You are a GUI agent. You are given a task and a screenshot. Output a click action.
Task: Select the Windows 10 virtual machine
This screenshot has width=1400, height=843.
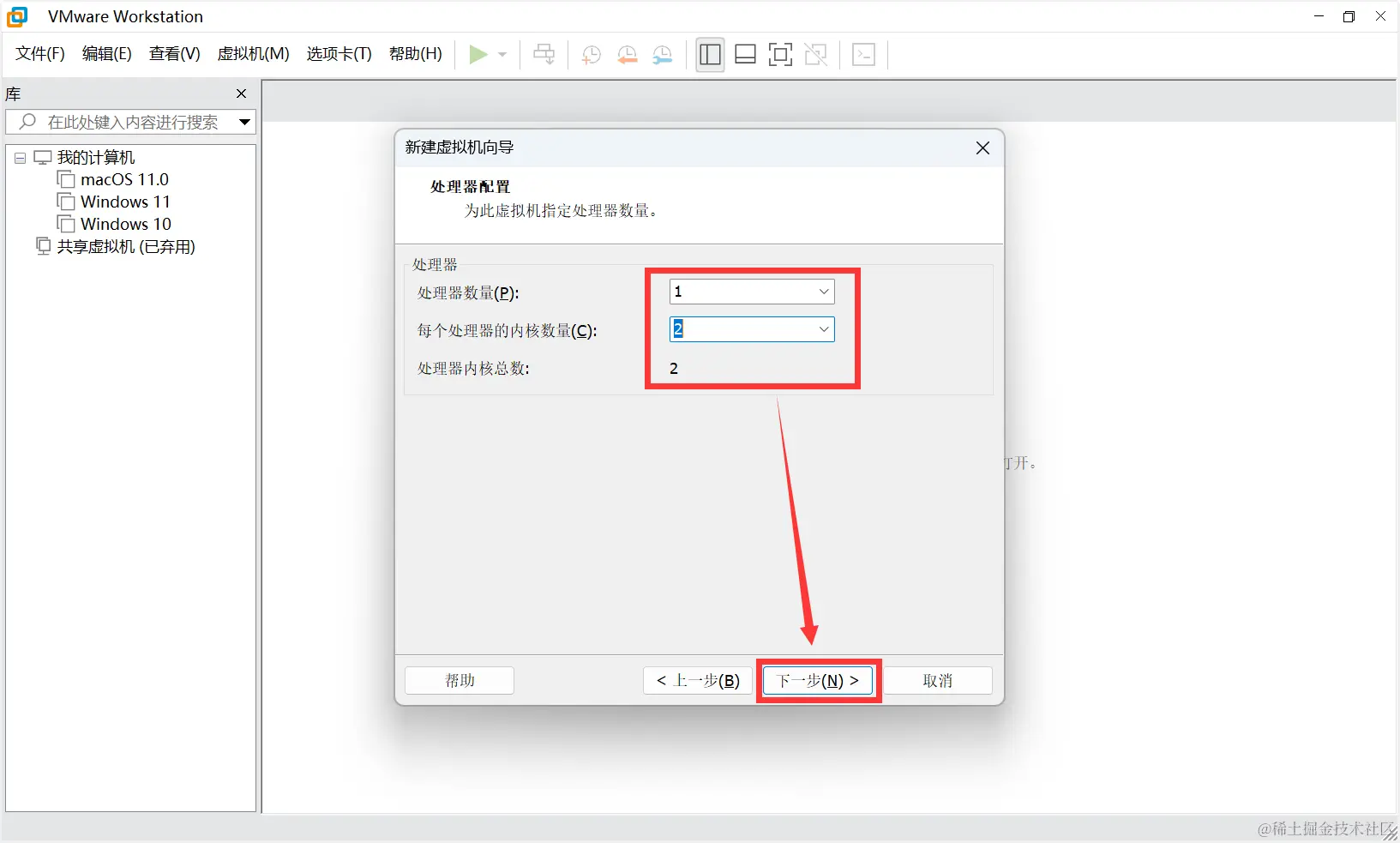(x=126, y=224)
